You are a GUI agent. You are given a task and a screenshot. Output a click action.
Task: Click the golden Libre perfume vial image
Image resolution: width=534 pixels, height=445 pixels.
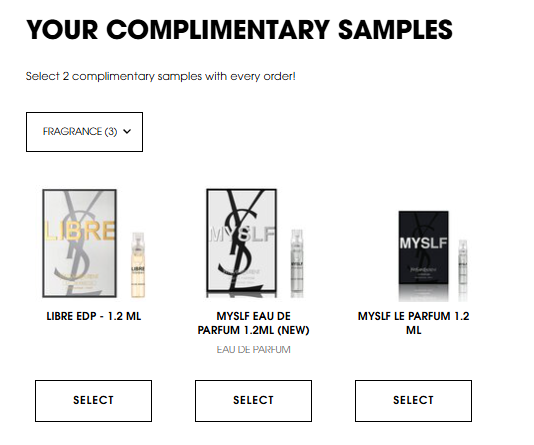pos(138,265)
